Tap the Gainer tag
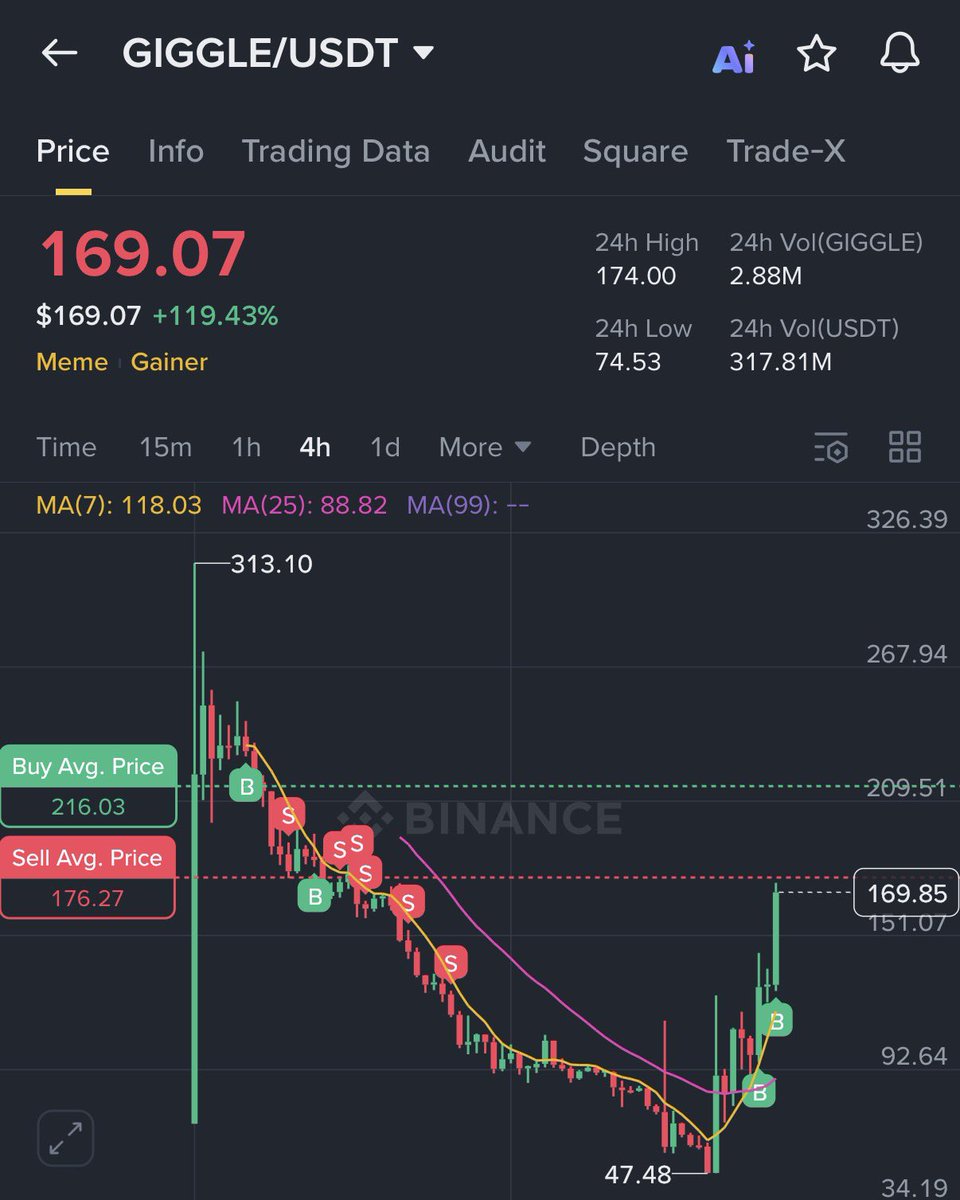 169,362
